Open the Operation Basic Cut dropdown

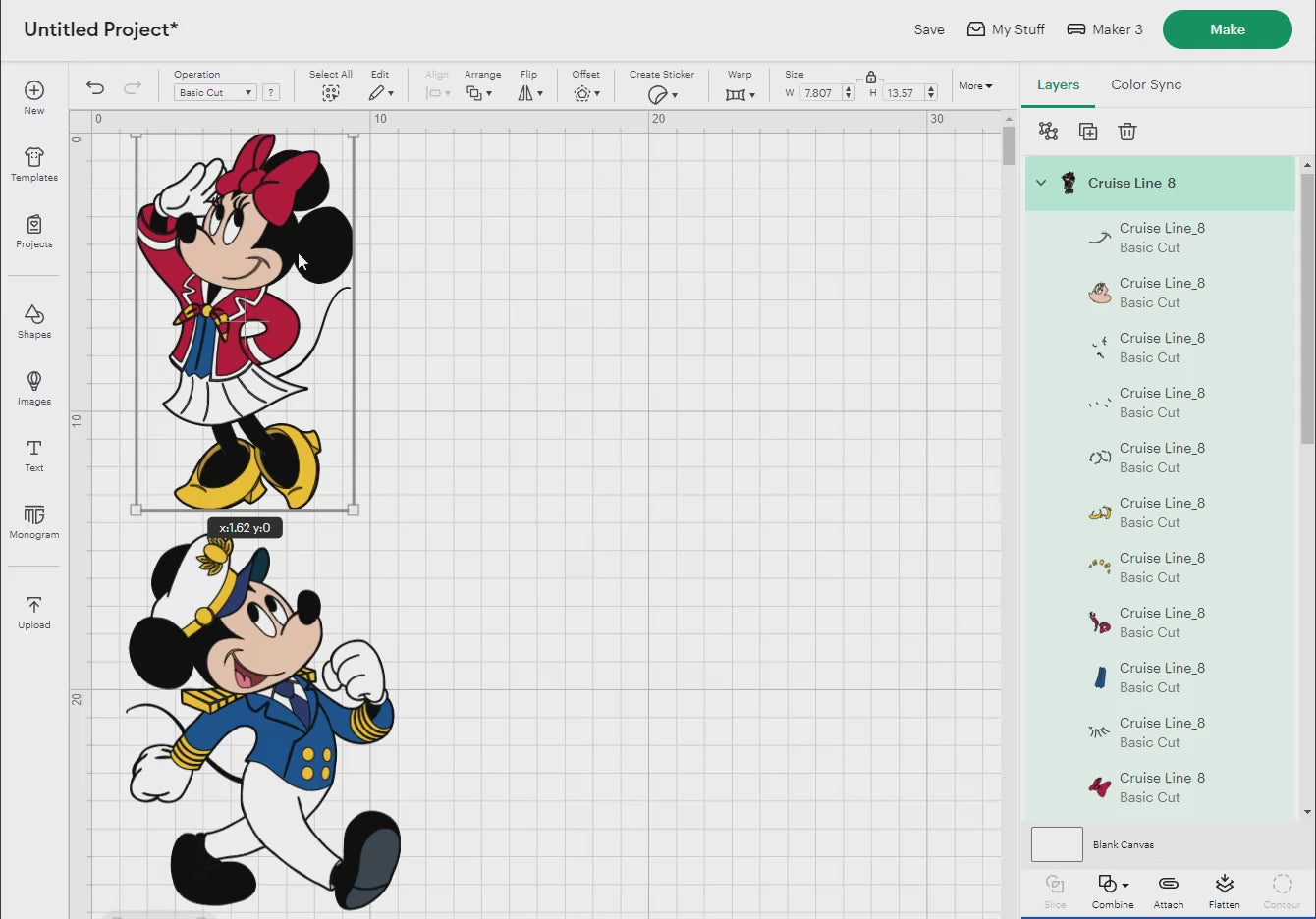click(215, 92)
